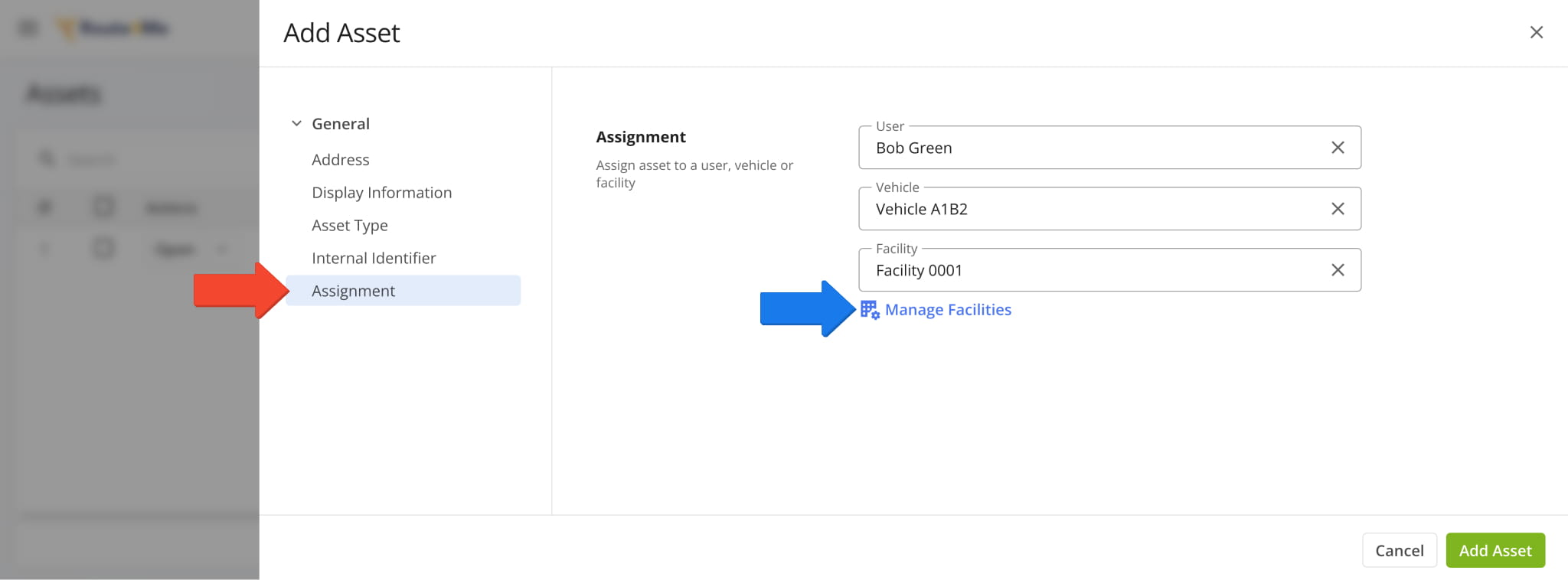Clear the Vehicle A1B2 selection
Viewport: 1568px width, 580px height.
point(1338,208)
